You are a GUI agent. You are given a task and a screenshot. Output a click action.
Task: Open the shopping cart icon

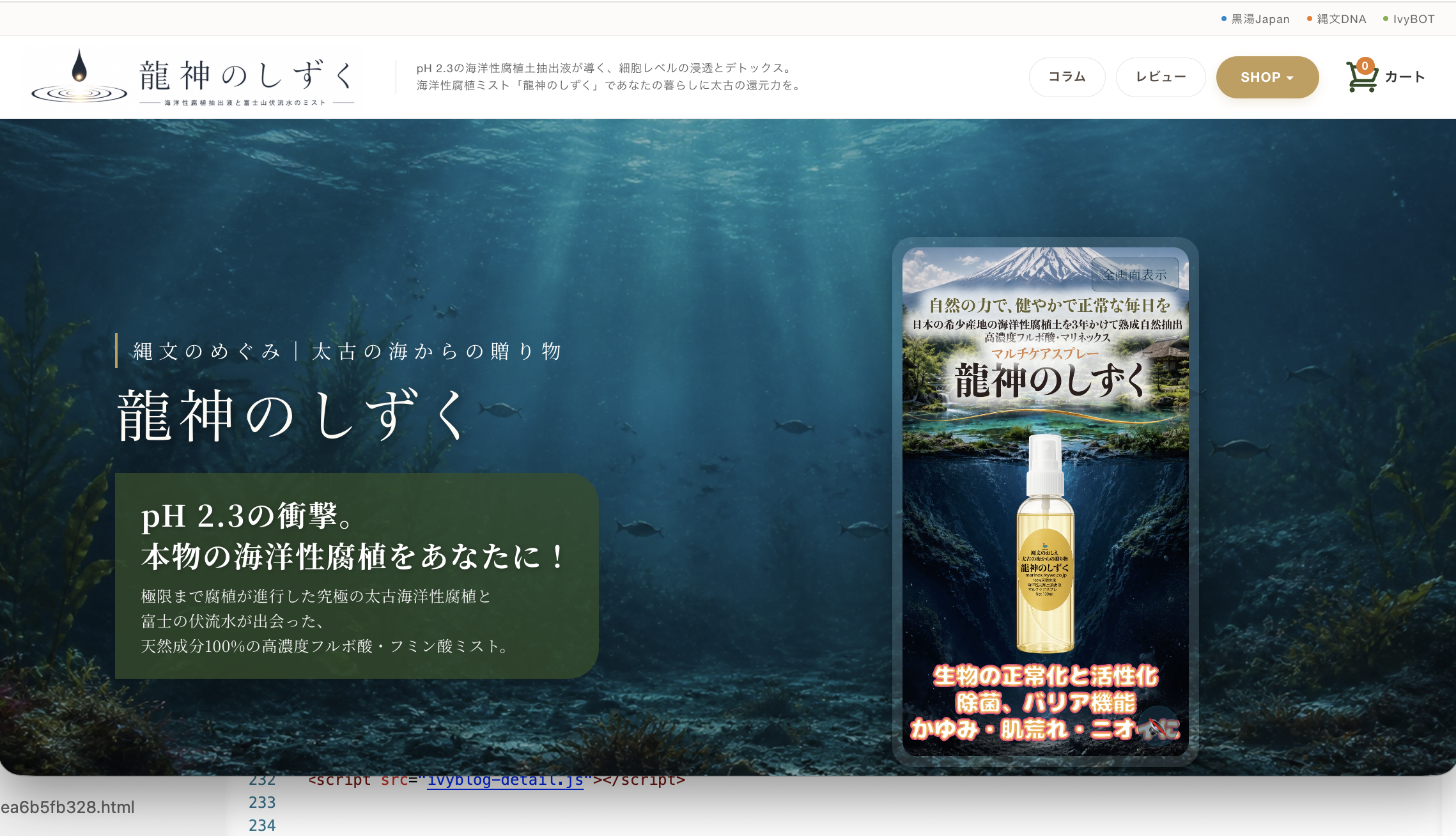(x=1361, y=78)
